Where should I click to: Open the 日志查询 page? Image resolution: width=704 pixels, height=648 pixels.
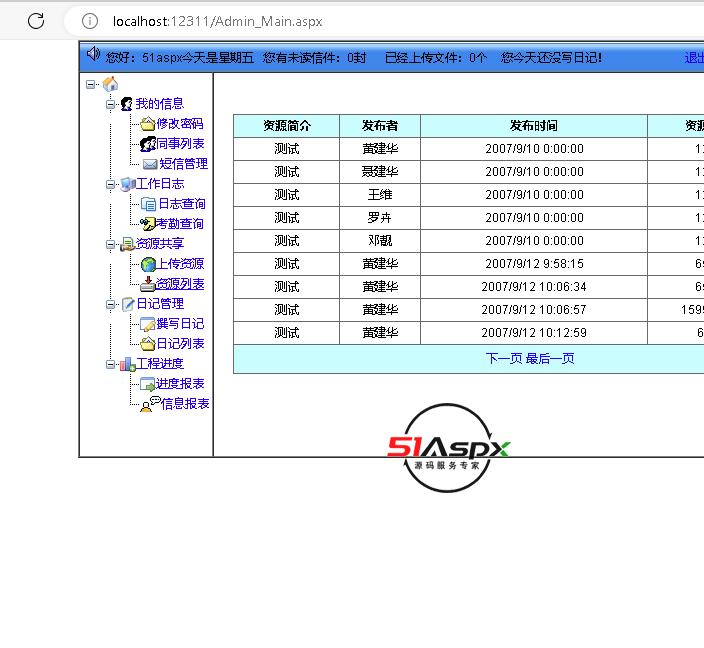(x=182, y=204)
